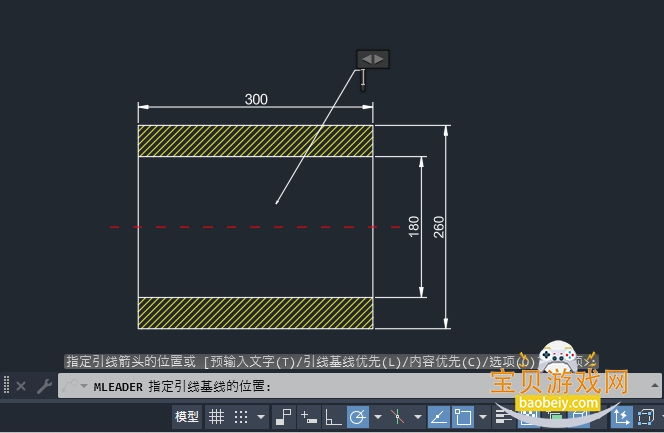
Task: Open object snap options dropdown arrow
Action: coord(483,417)
